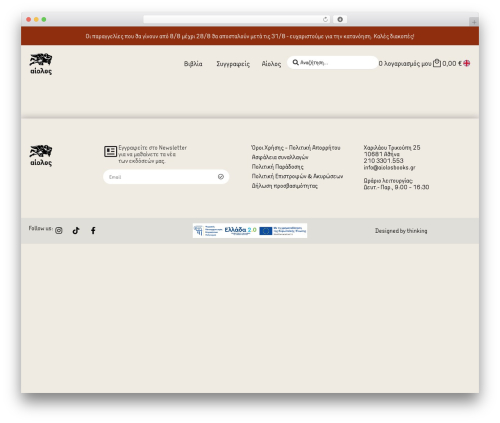The height and width of the screenshot is (423, 500).
Task: Open the shopping bag cart icon
Action: point(437,63)
